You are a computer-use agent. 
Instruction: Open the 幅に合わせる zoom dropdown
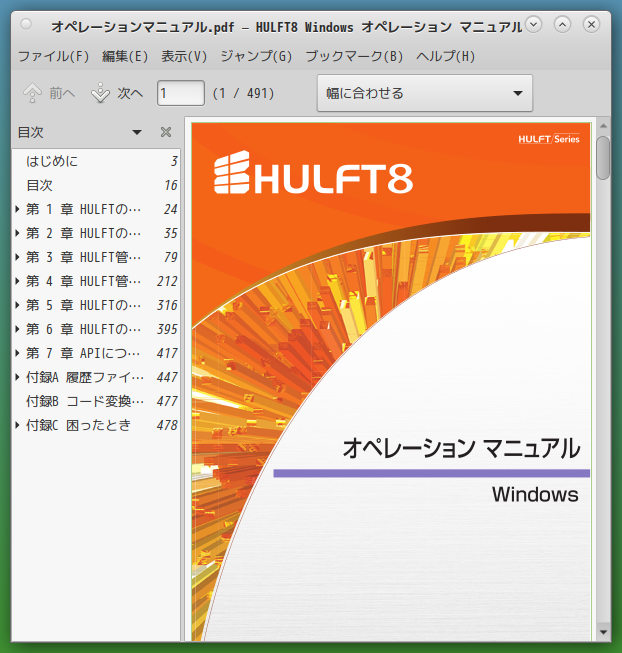click(425, 93)
